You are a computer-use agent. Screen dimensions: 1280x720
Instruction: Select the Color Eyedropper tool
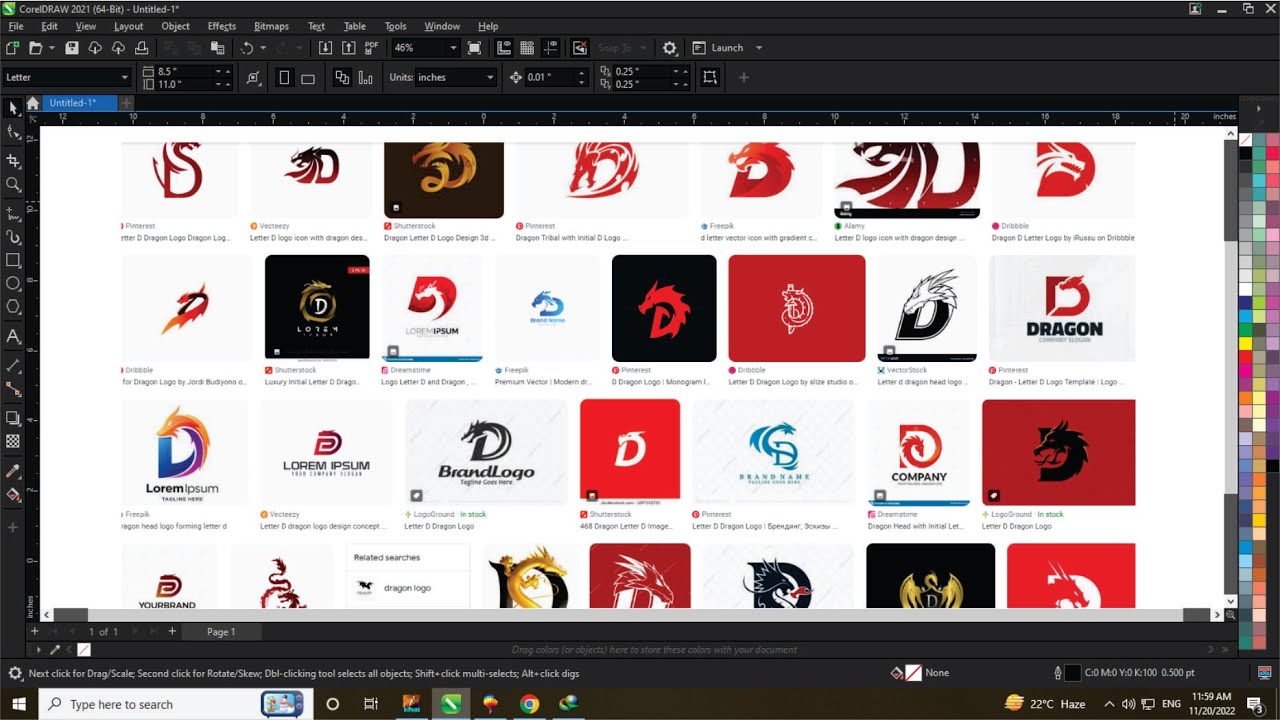tap(13, 470)
